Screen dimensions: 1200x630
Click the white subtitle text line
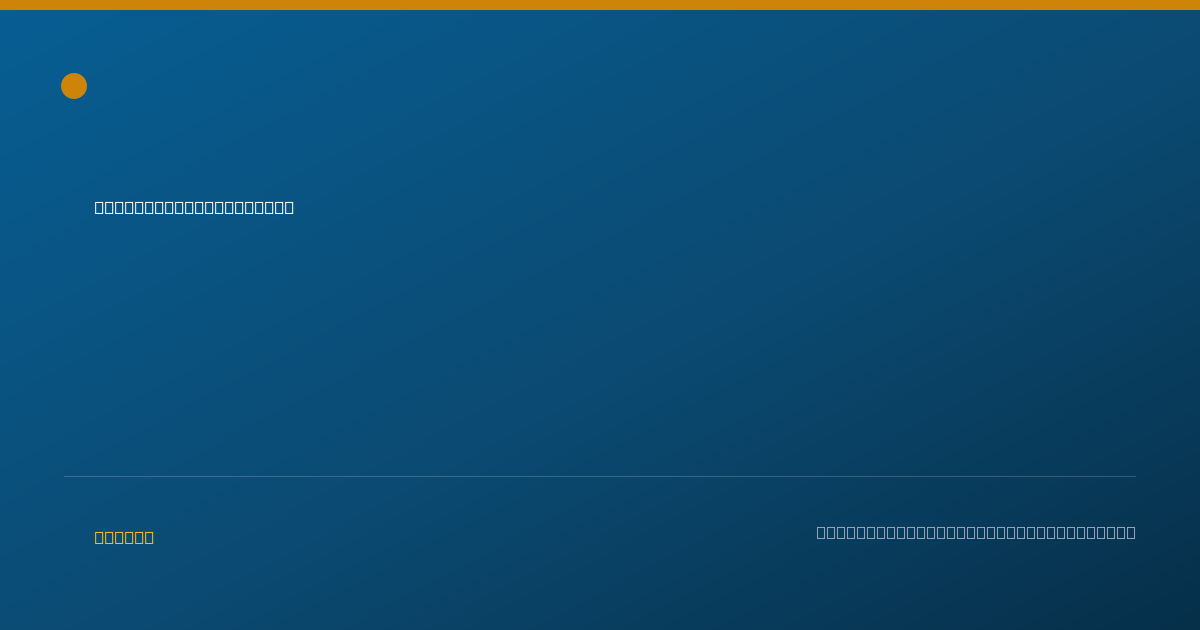tap(194, 207)
